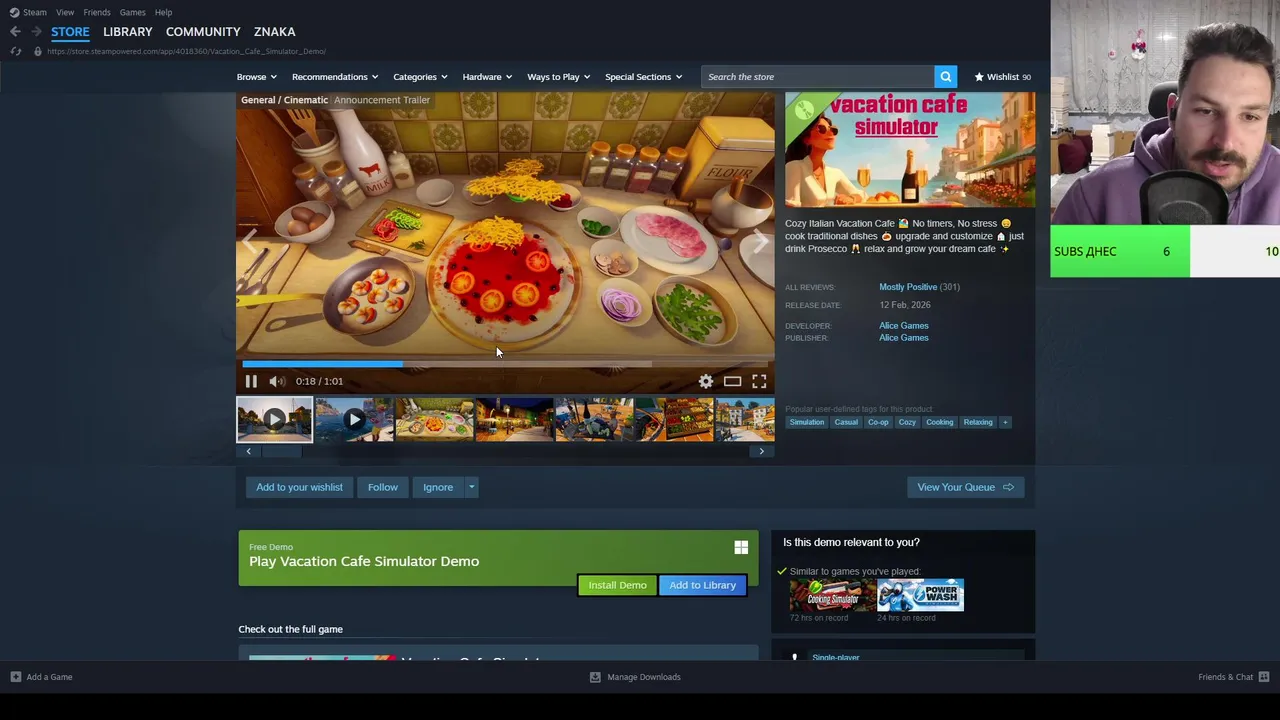
Task: Open the Ignore options dropdown arrow
Action: click(471, 487)
